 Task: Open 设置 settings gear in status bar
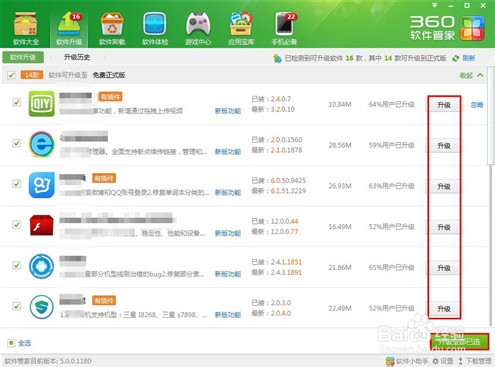point(443,361)
